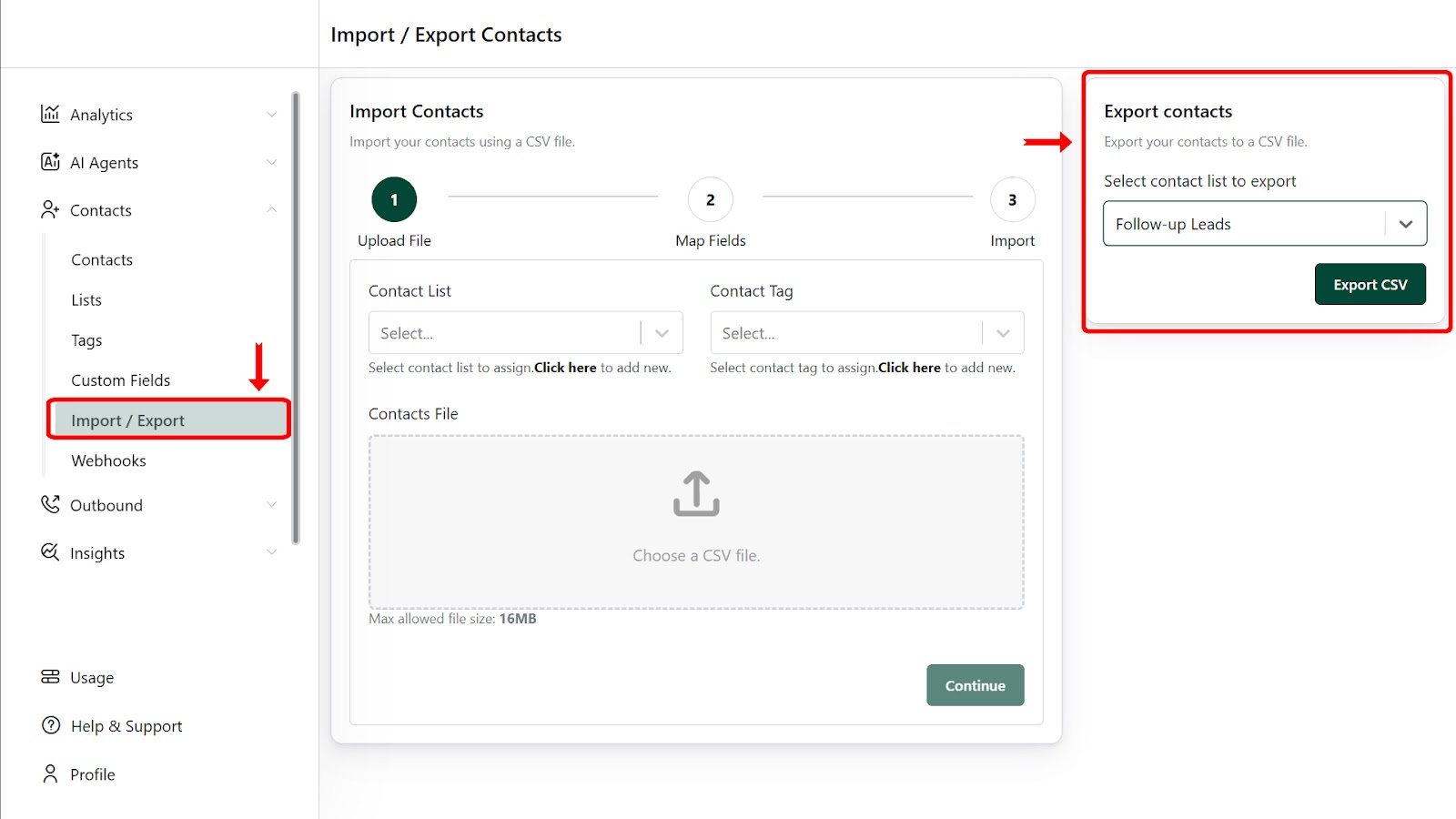The width and height of the screenshot is (1456, 819).
Task: Click the Analytics chart icon
Action: [50, 114]
